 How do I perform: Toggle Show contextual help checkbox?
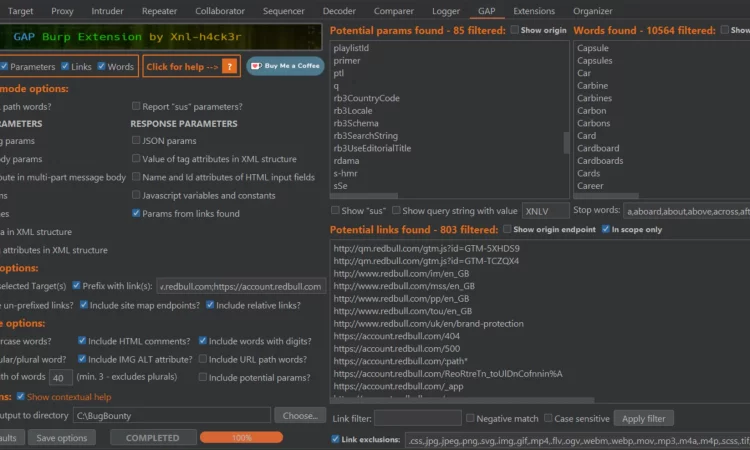point(21,396)
